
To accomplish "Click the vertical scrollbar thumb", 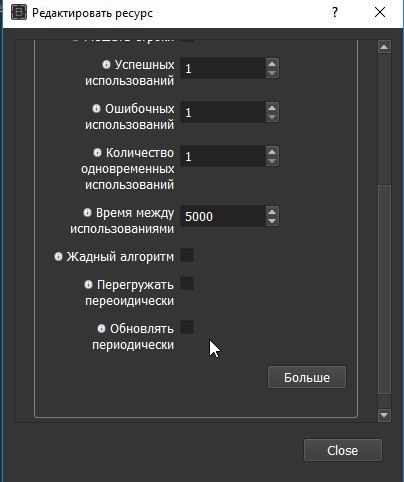I will (x=384, y=290).
